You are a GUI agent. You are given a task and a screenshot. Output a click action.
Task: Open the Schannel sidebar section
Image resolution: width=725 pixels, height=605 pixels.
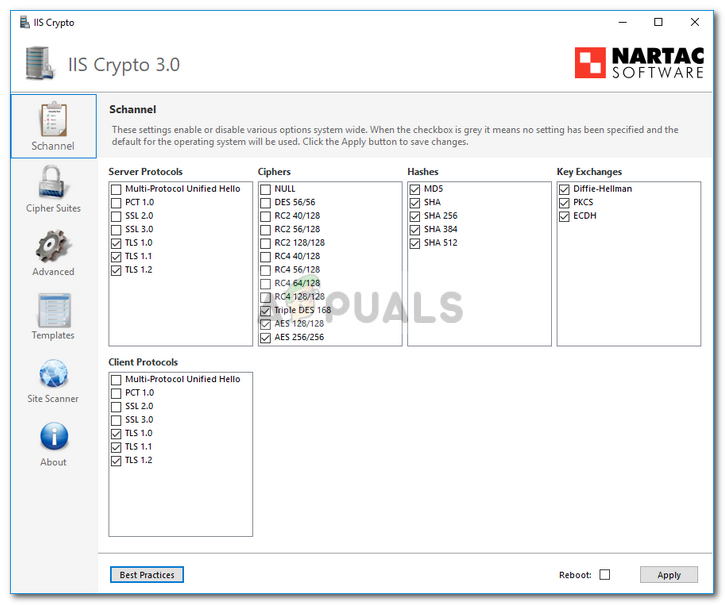[x=53, y=126]
